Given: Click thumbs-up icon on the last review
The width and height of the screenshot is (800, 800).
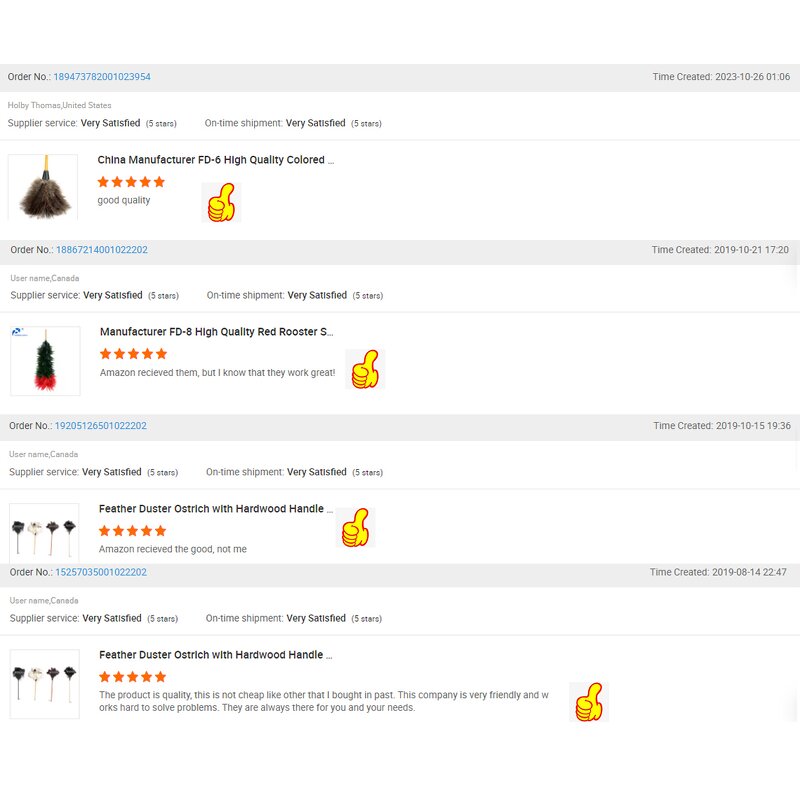Looking at the screenshot, I should pyautogui.click(x=589, y=701).
